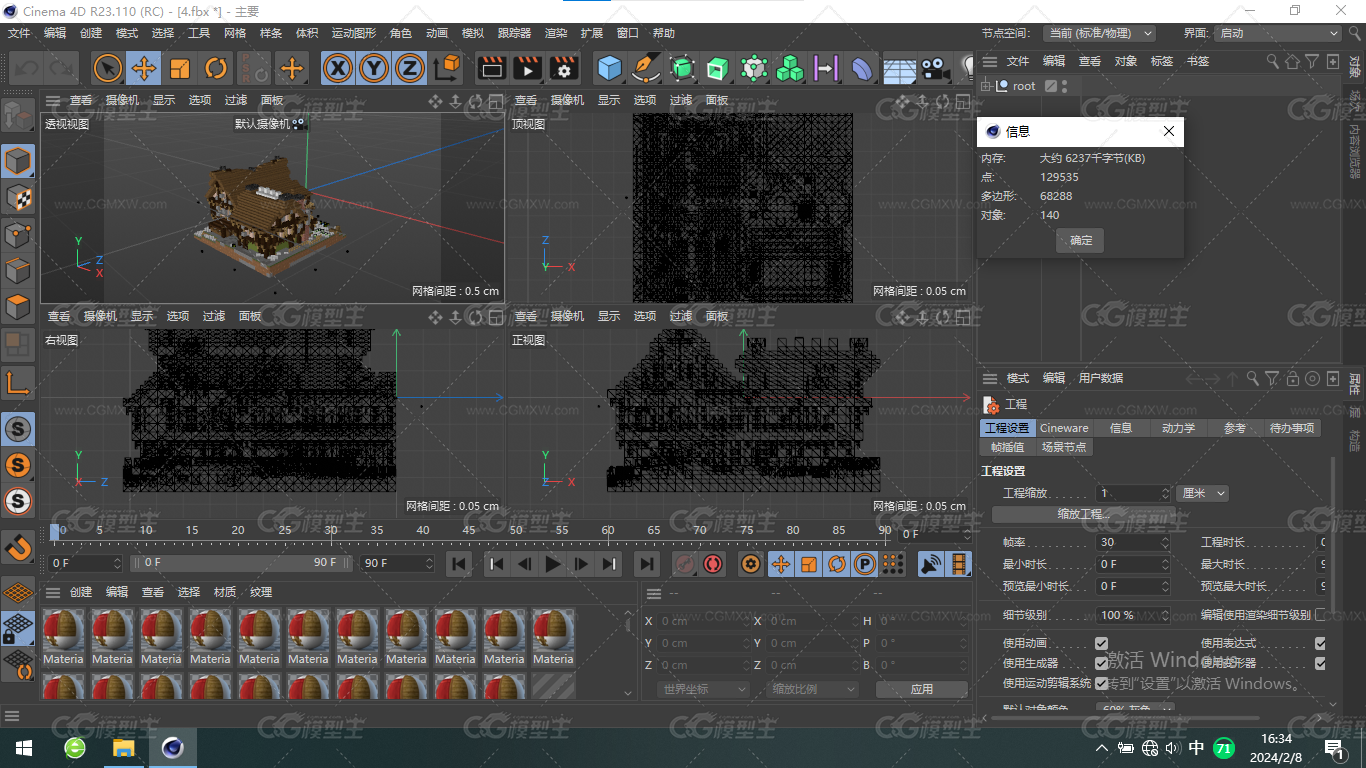Toggle the Parameter P keyframe button
The width and height of the screenshot is (1366, 768).
point(865,564)
